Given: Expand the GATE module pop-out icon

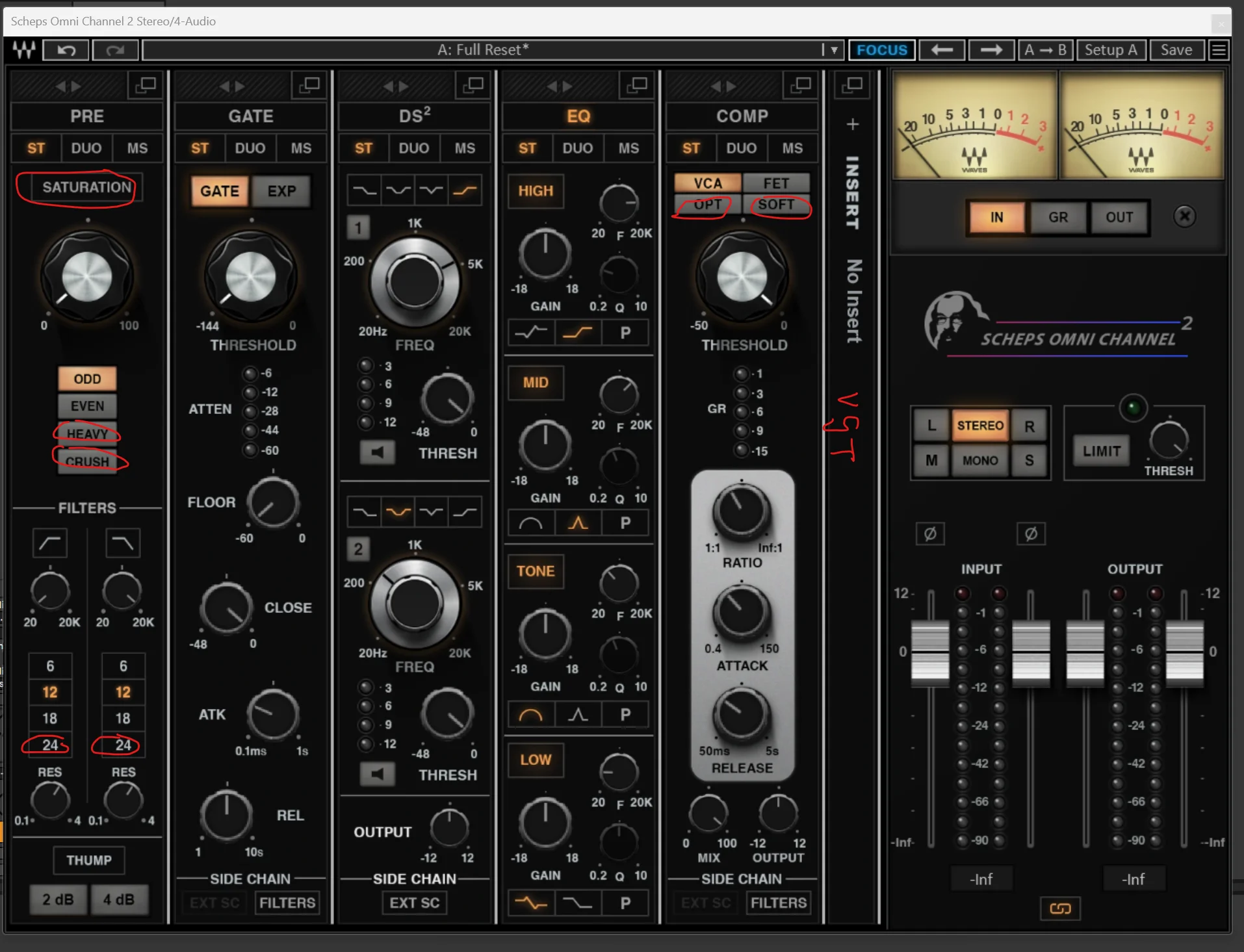Looking at the screenshot, I should tap(309, 85).
